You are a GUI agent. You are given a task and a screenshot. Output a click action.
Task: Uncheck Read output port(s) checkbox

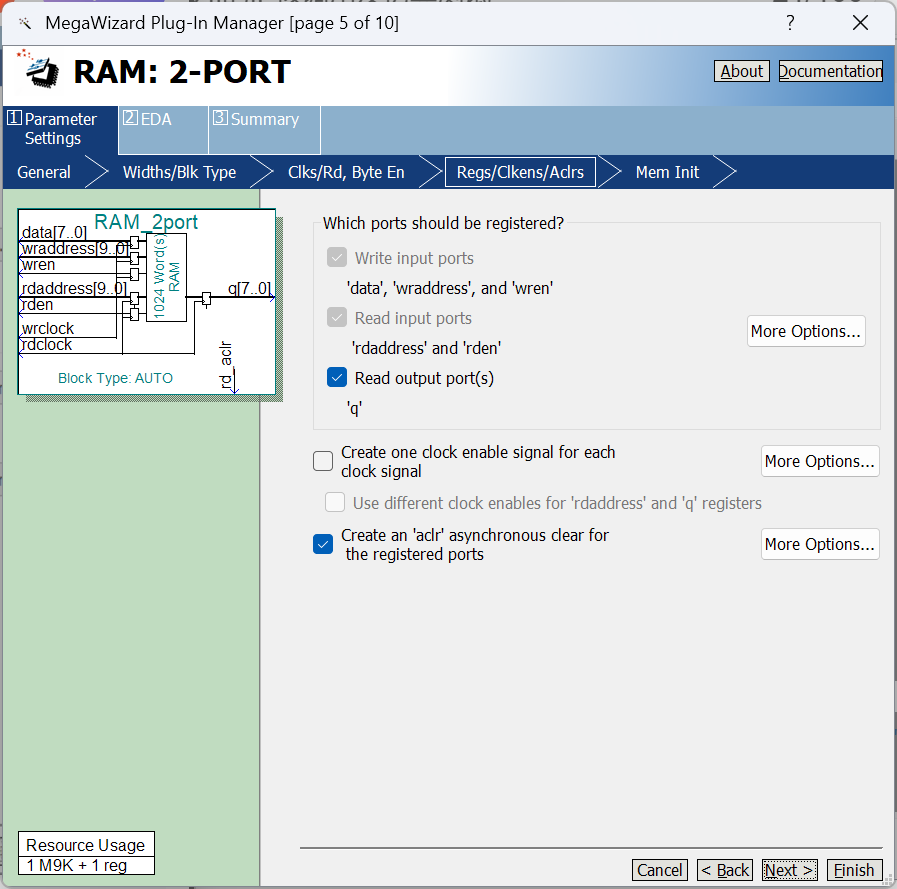(x=337, y=377)
